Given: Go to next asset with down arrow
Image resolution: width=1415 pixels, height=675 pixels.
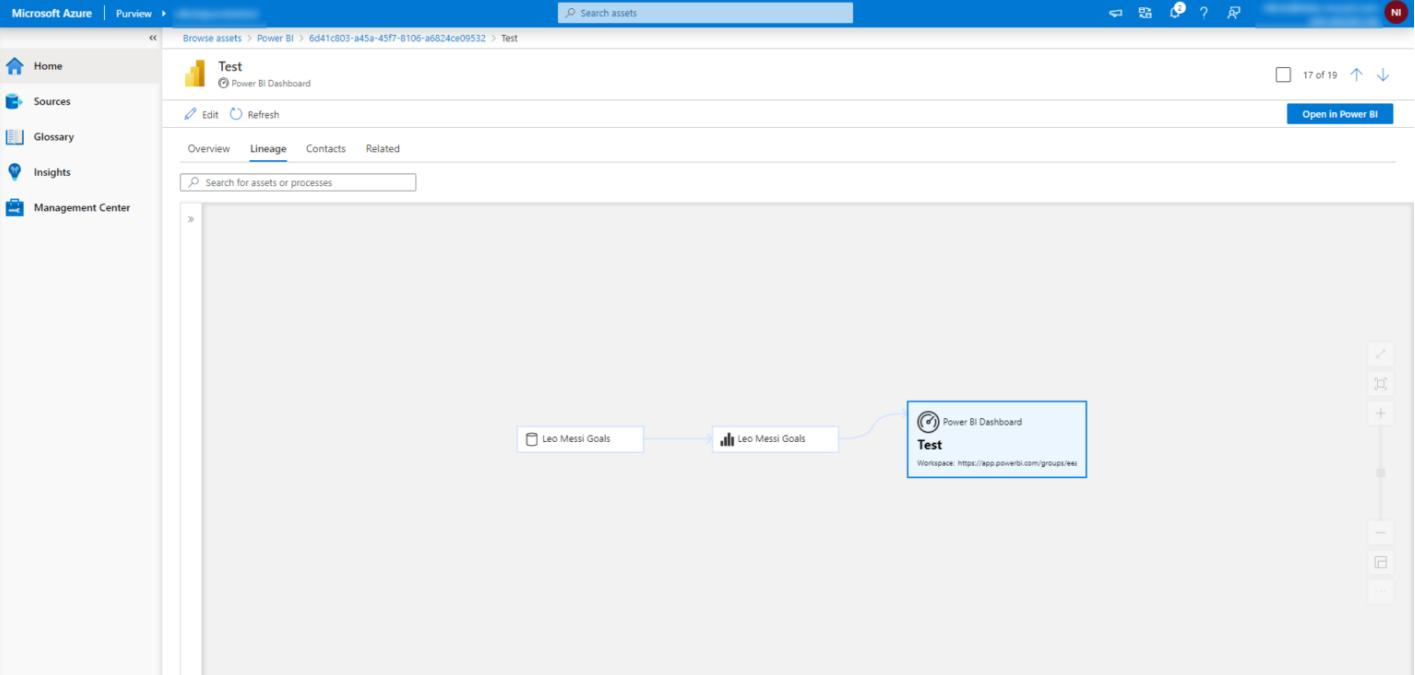Looking at the screenshot, I should tap(1383, 75).
